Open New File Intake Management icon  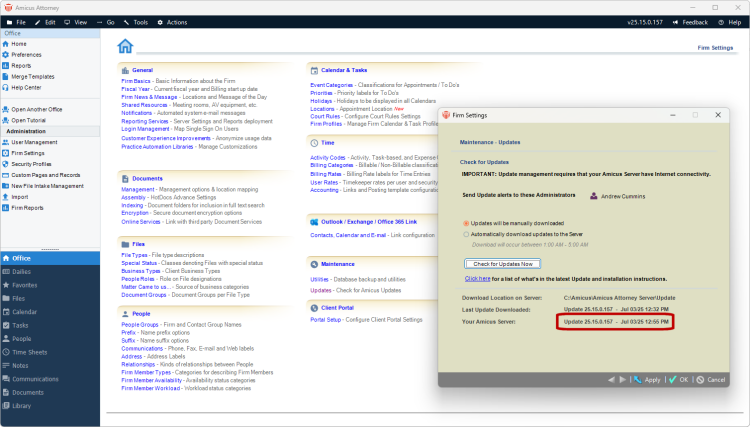coord(6,186)
